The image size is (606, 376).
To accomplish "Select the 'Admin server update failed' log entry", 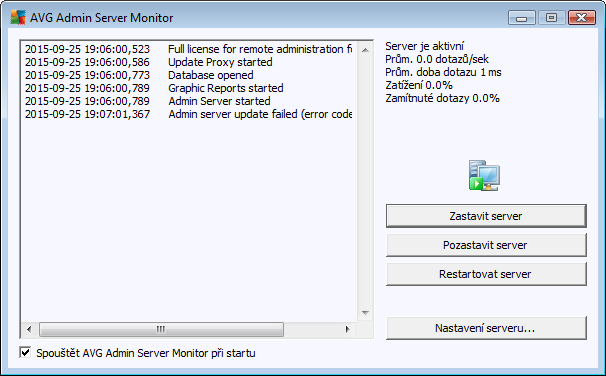I will (189, 114).
